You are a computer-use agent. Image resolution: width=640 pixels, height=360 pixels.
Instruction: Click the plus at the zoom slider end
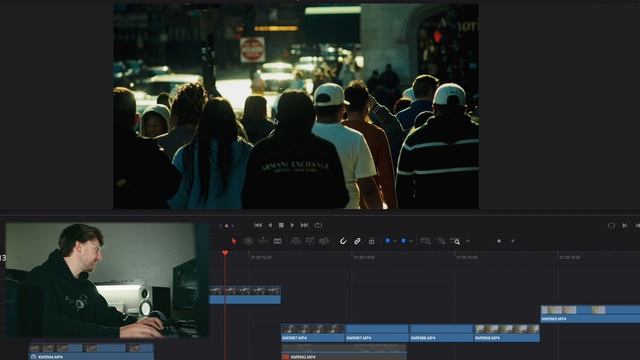513,241
